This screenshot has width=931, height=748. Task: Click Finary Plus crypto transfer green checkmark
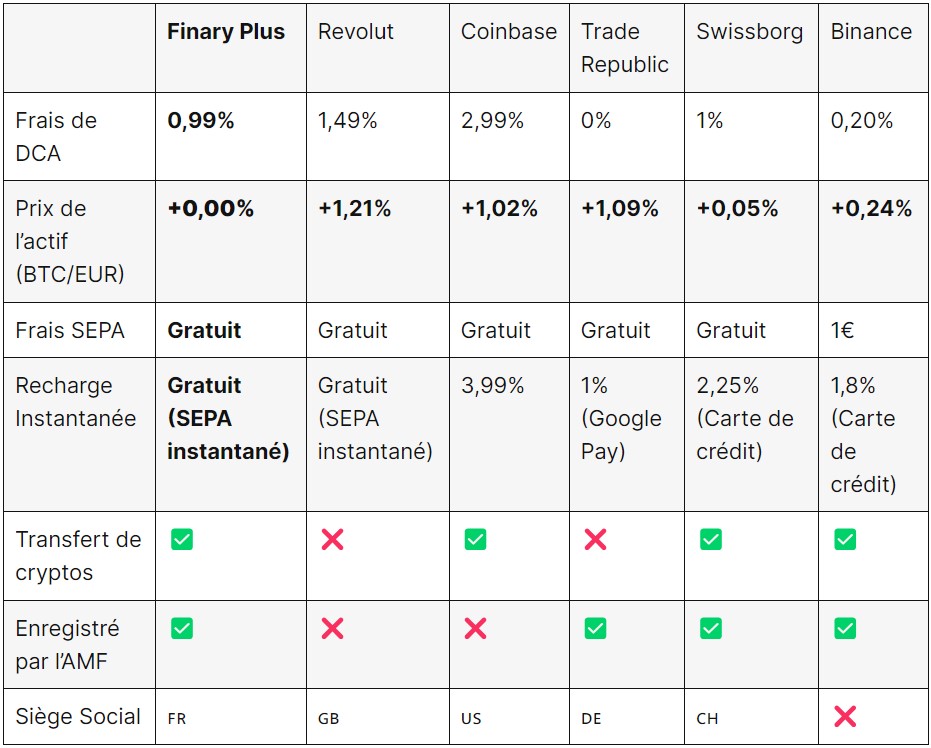[x=182, y=540]
